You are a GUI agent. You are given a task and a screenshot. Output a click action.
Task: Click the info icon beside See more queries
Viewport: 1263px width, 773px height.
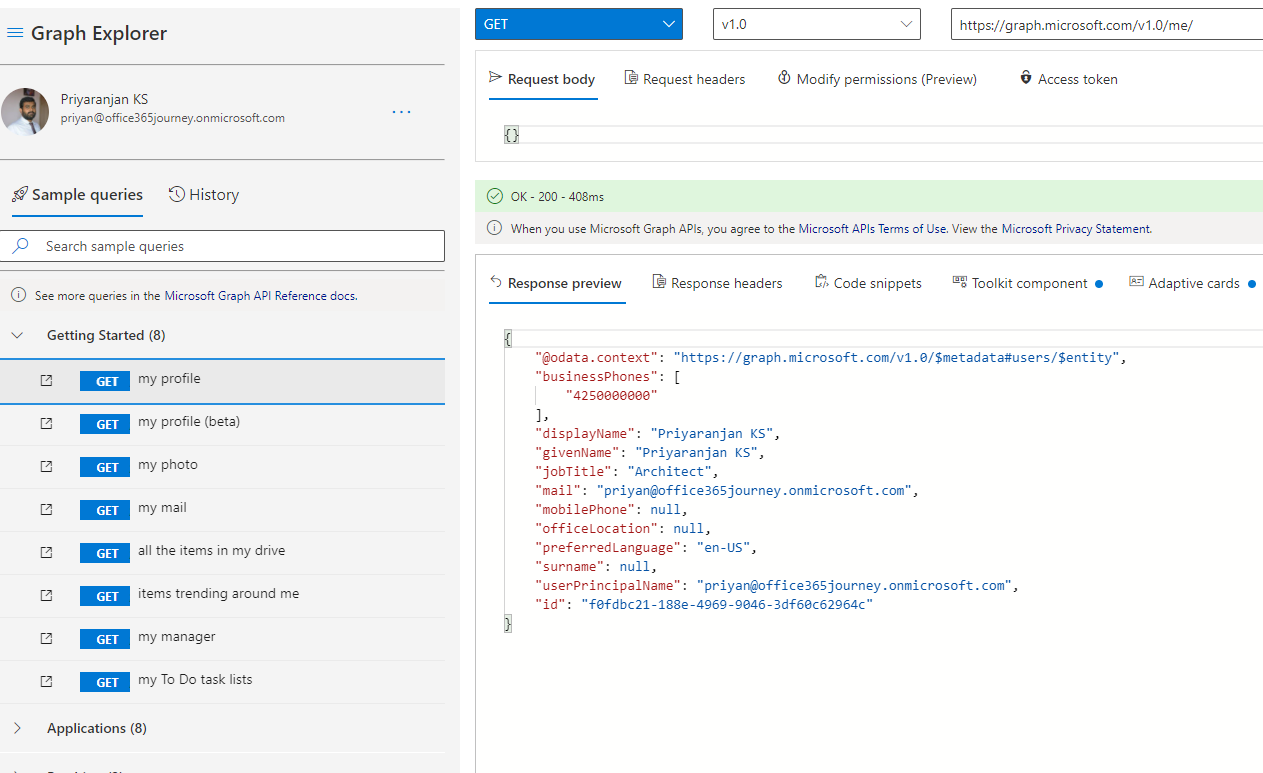(18, 295)
